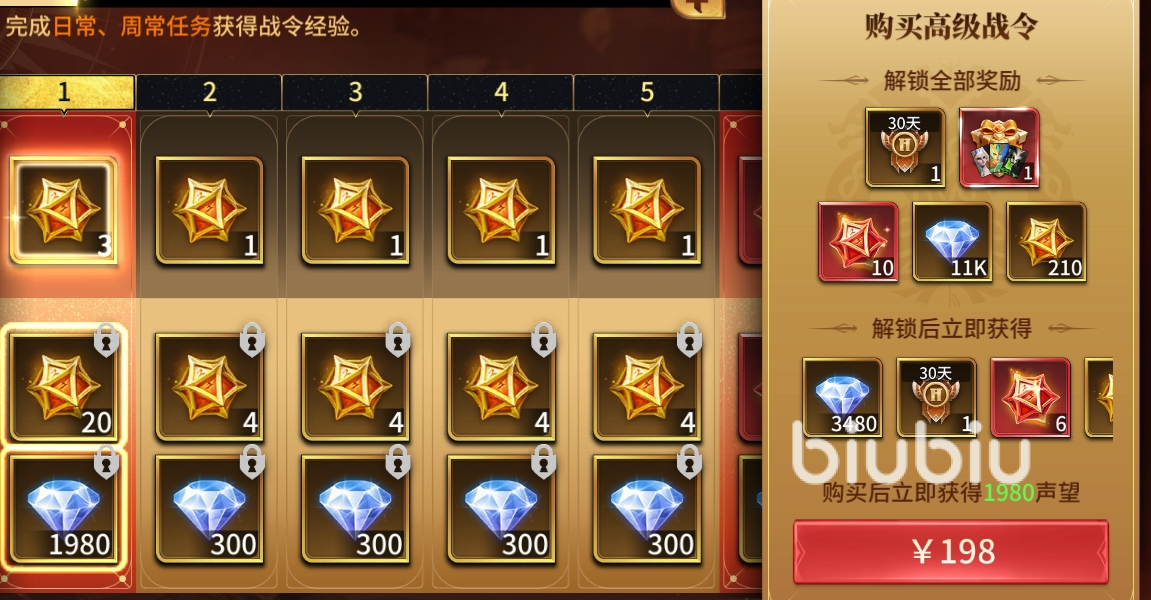Switch to level 3 tab
Screen dimensions: 1151x600
pyautogui.click(x=355, y=92)
